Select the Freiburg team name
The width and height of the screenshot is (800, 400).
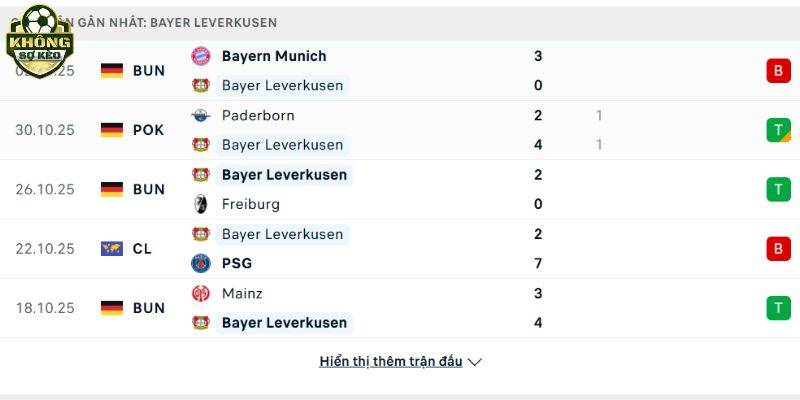pyautogui.click(x=251, y=204)
